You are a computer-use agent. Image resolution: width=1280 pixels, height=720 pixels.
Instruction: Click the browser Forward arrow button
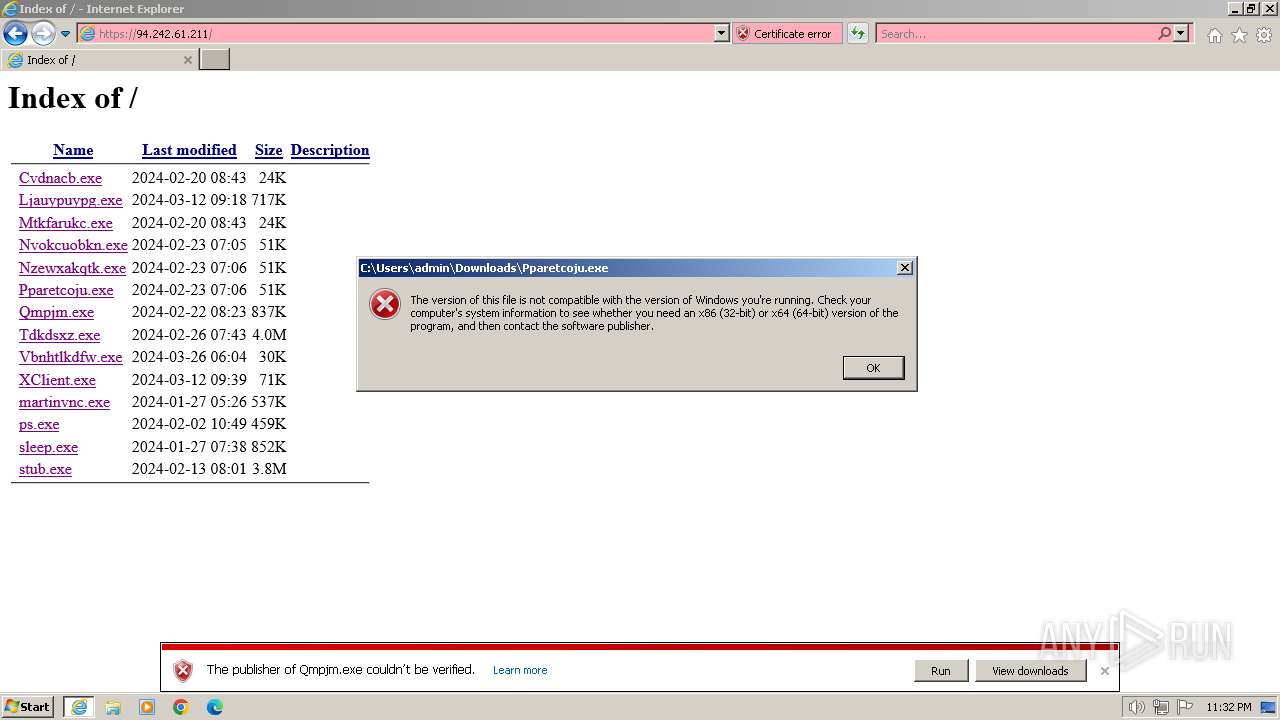pyautogui.click(x=42, y=33)
